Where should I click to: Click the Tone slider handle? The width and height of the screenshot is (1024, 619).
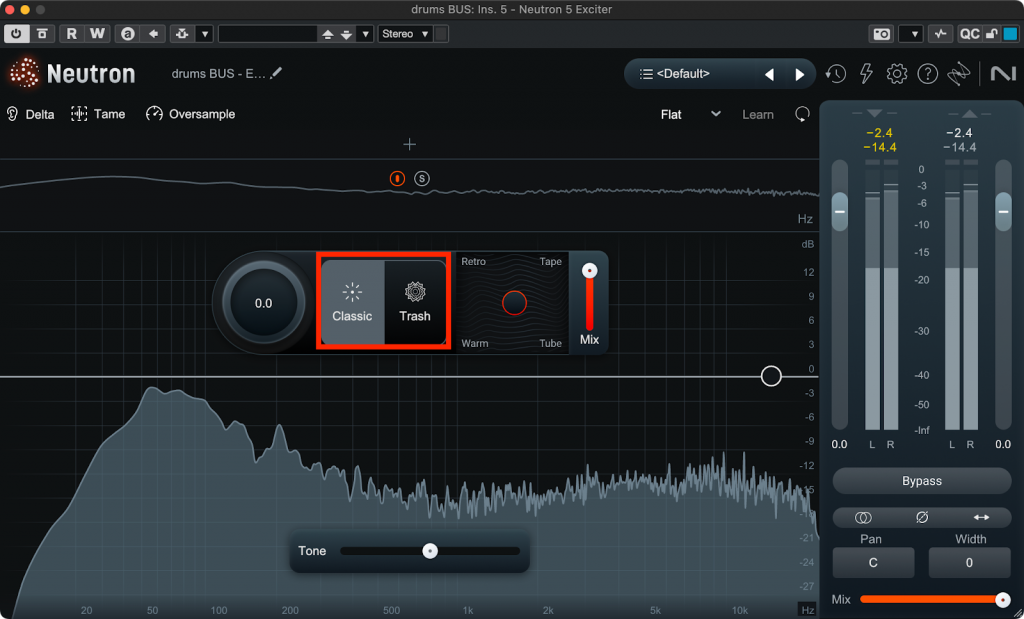[x=430, y=551]
